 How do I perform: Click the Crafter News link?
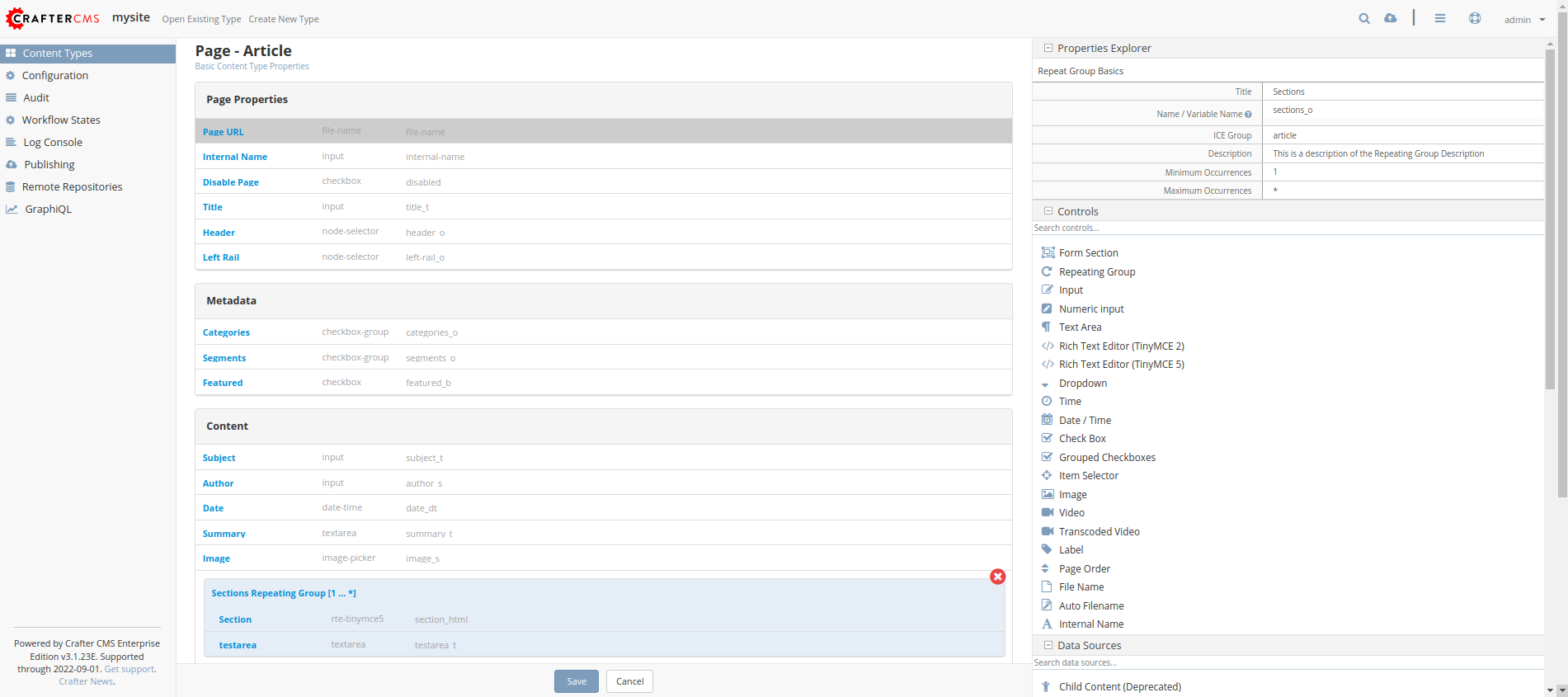point(86,681)
